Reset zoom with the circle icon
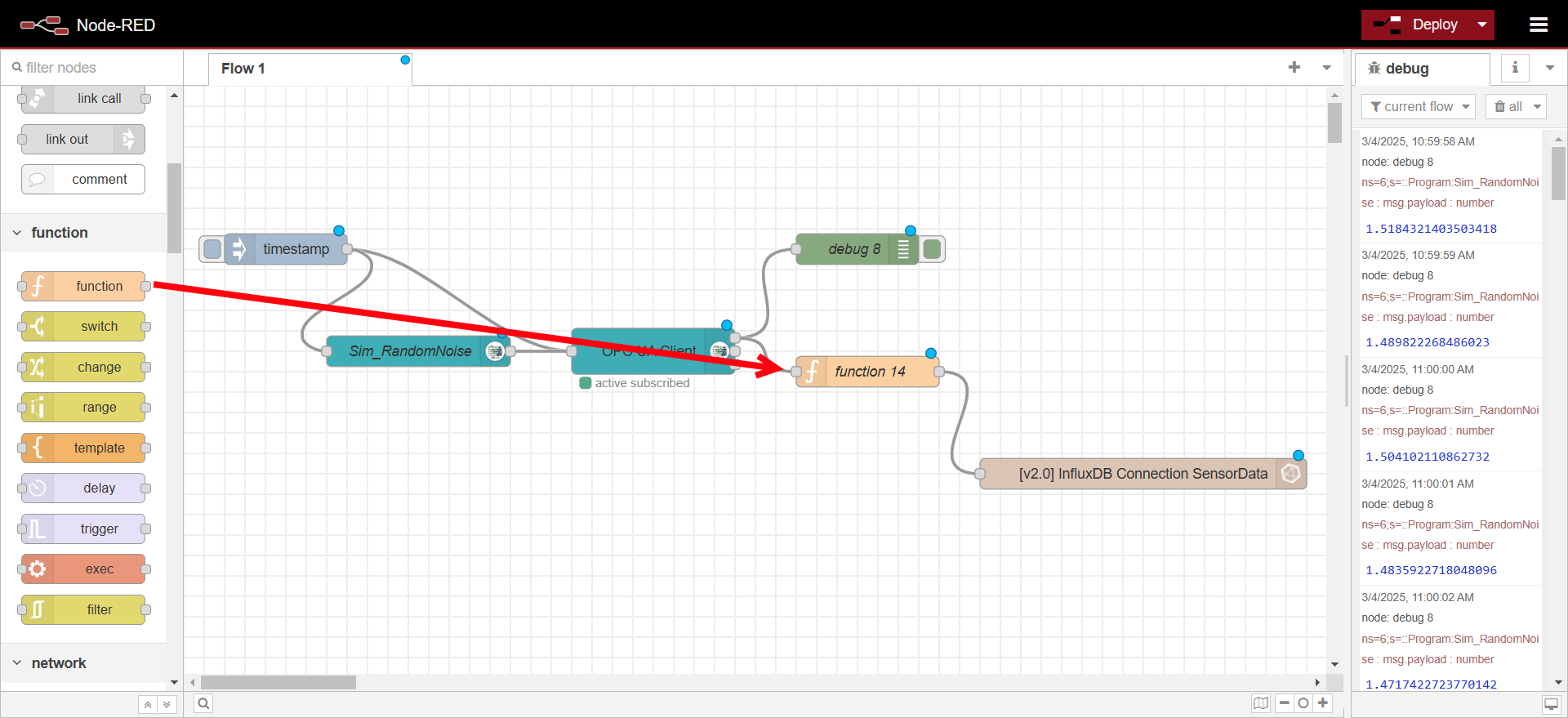This screenshot has height=718, width=1568. [1303, 703]
